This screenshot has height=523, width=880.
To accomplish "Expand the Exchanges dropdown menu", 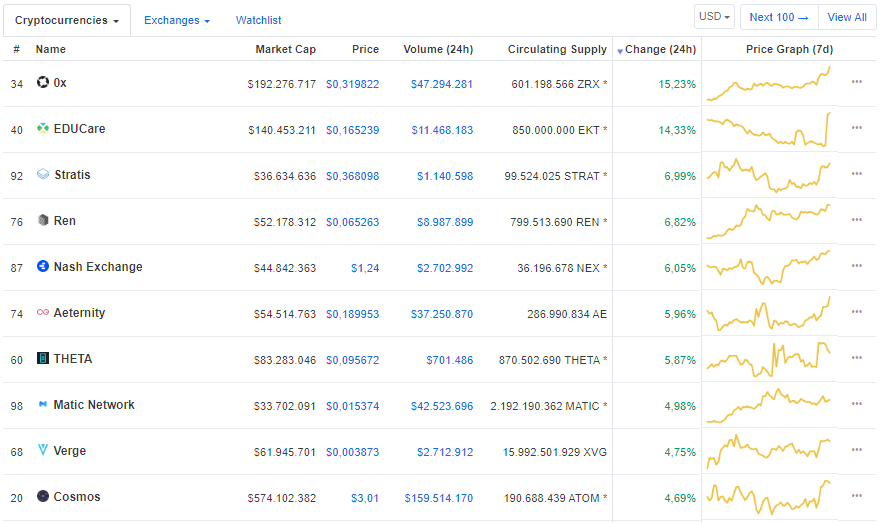I will [x=177, y=21].
